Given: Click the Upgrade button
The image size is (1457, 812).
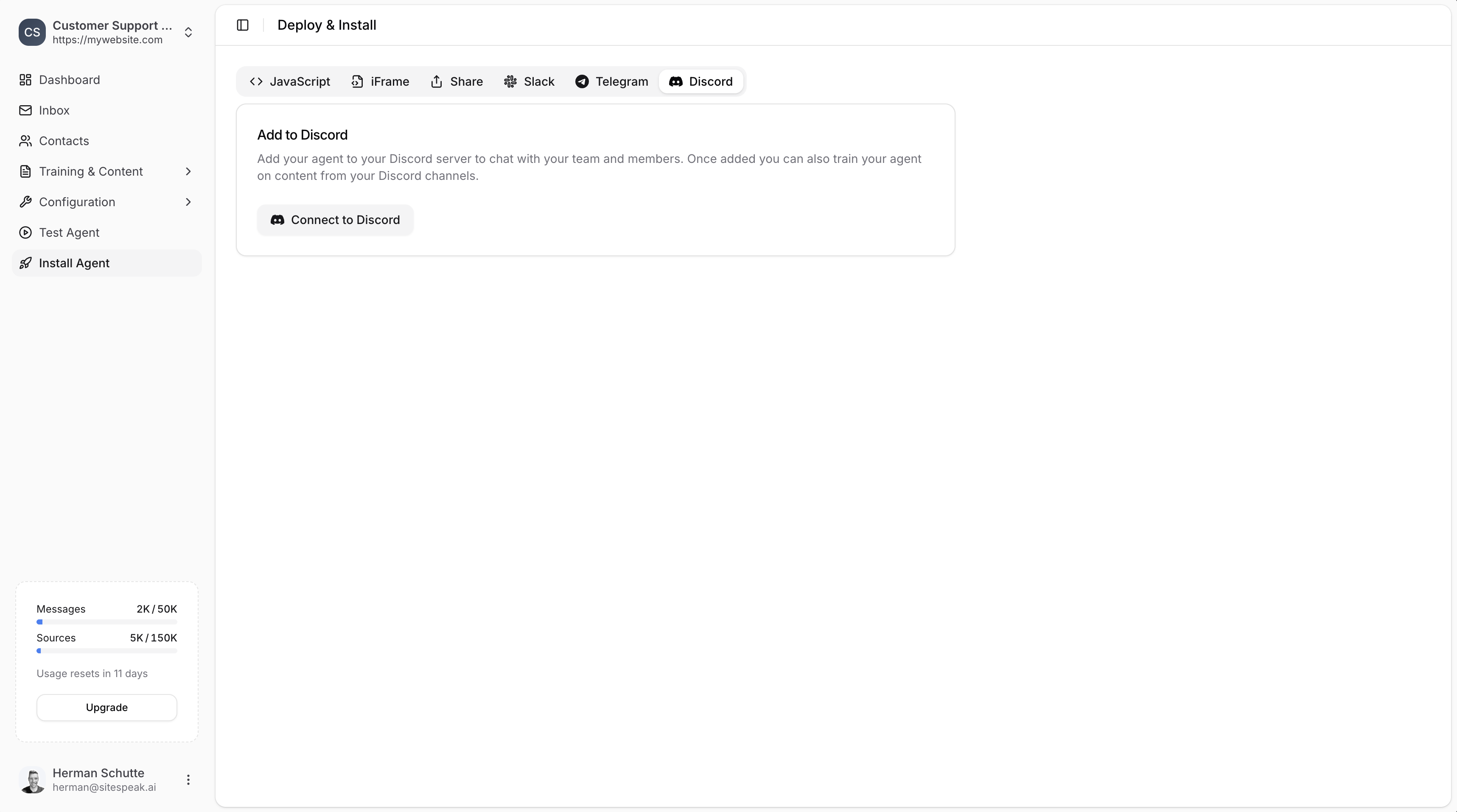Looking at the screenshot, I should pyautogui.click(x=106, y=707).
